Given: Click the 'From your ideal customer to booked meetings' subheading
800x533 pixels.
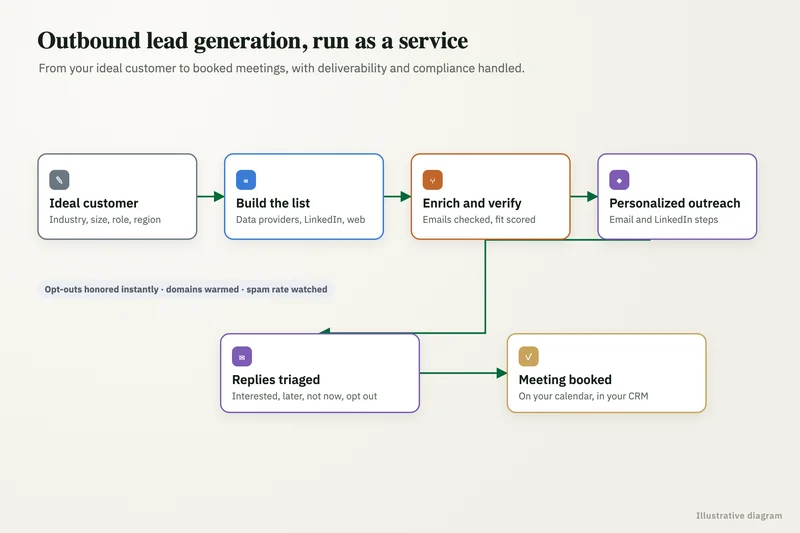Looking at the screenshot, I should click(x=282, y=68).
